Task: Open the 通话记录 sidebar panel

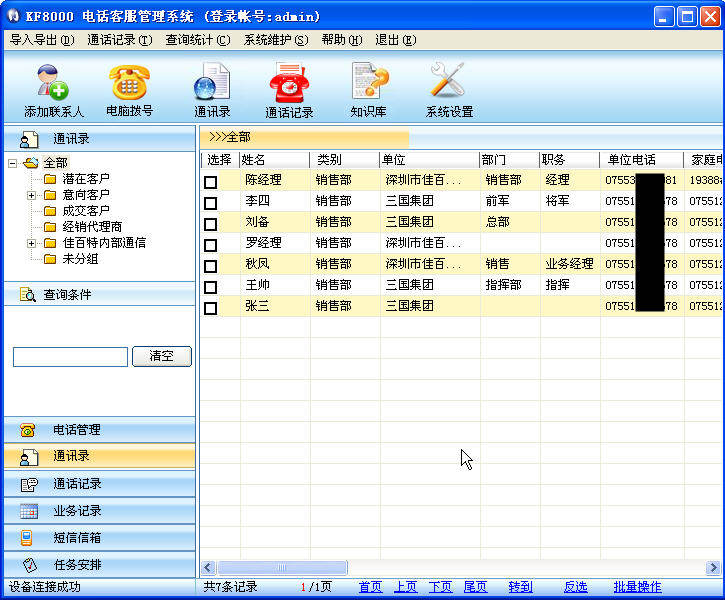Action: pyautogui.click(x=100, y=484)
